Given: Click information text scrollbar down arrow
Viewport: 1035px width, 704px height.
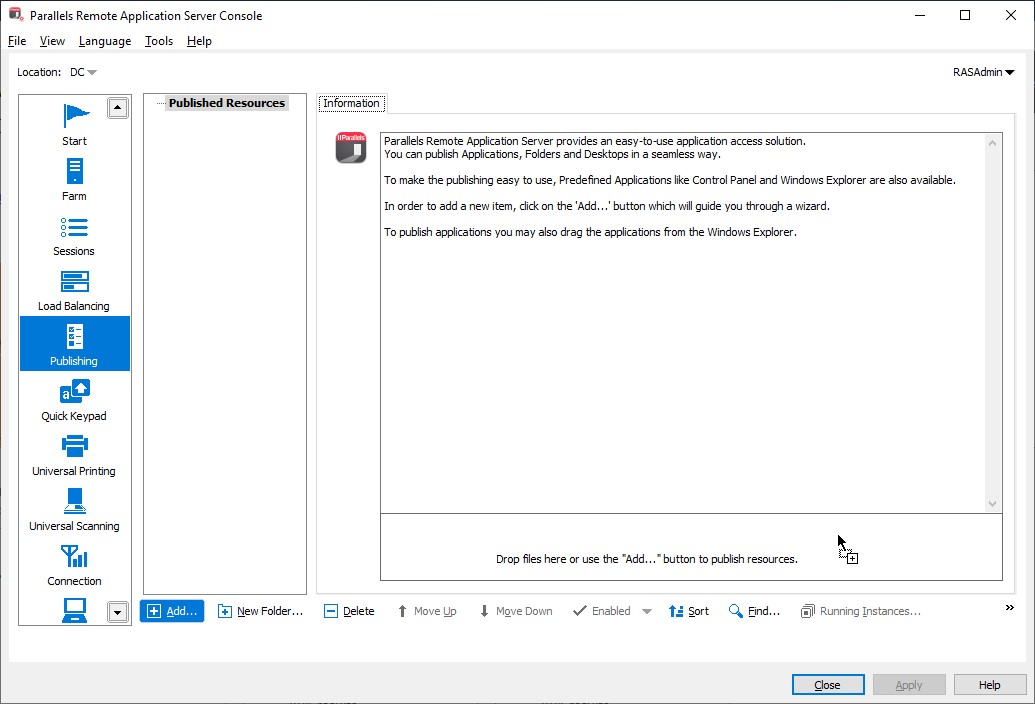Looking at the screenshot, I should [x=992, y=504].
